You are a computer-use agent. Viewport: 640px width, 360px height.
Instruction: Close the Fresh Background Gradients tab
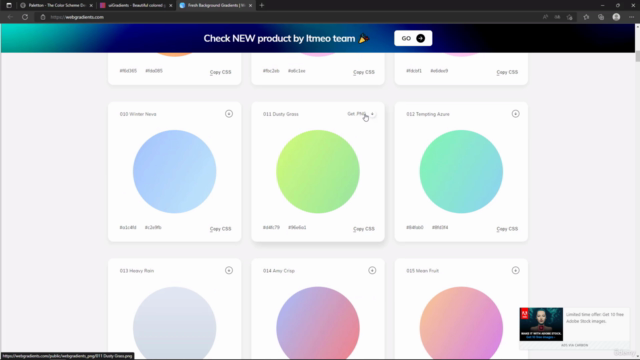[x=250, y=5]
